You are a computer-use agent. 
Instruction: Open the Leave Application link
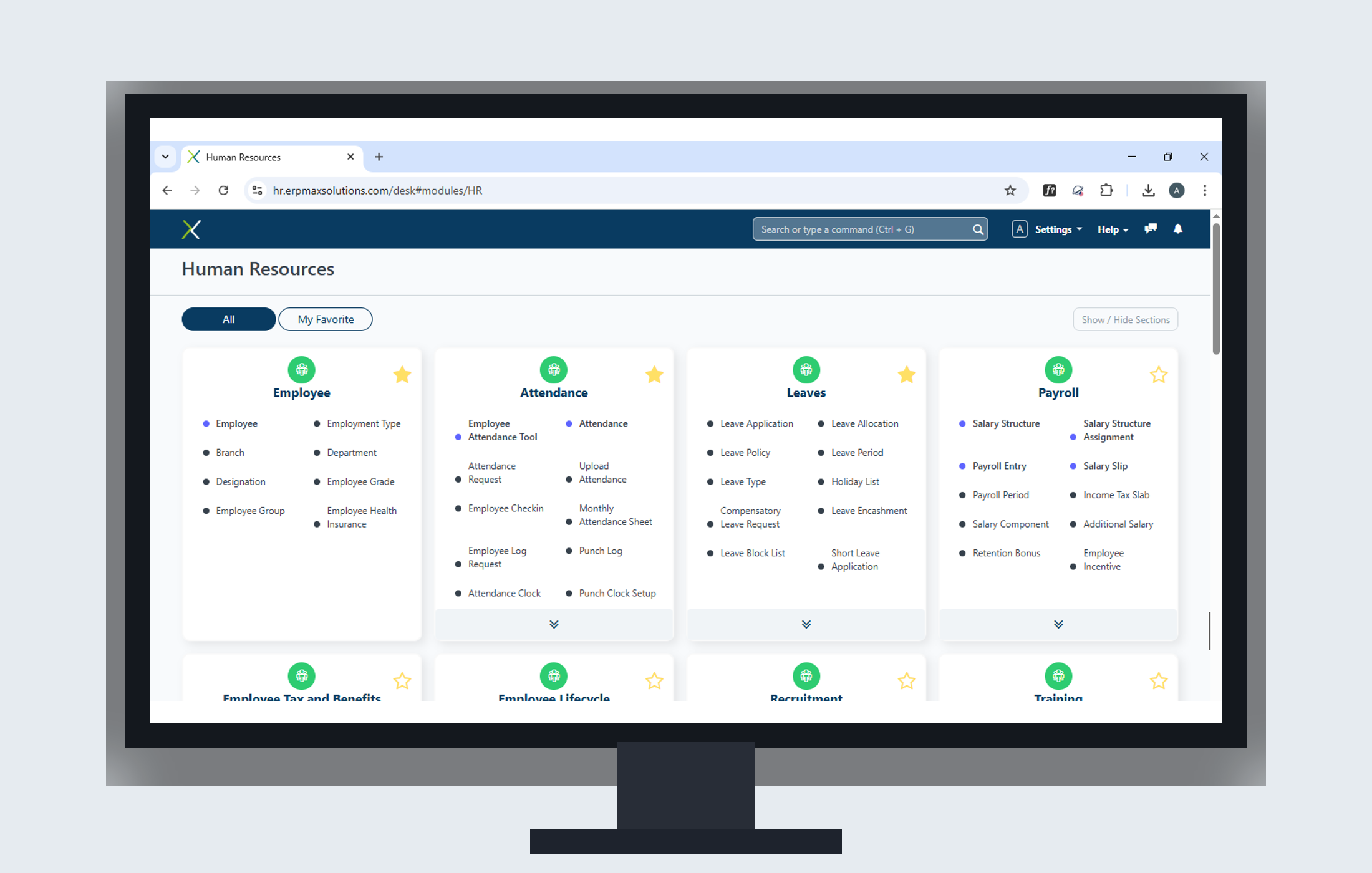point(756,423)
